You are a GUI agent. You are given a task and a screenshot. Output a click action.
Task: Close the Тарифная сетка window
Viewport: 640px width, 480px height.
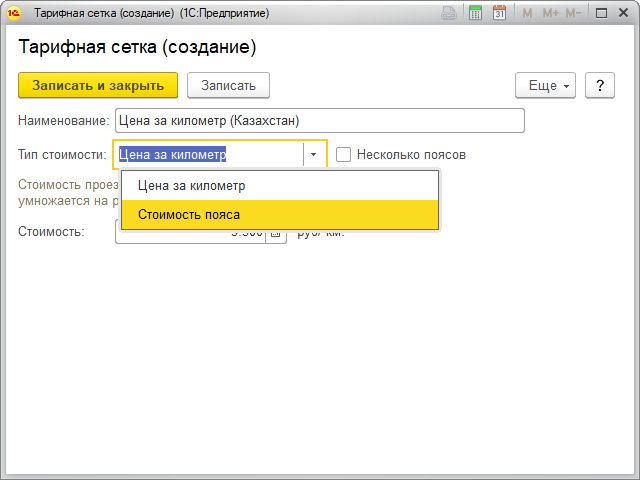[x=622, y=14]
